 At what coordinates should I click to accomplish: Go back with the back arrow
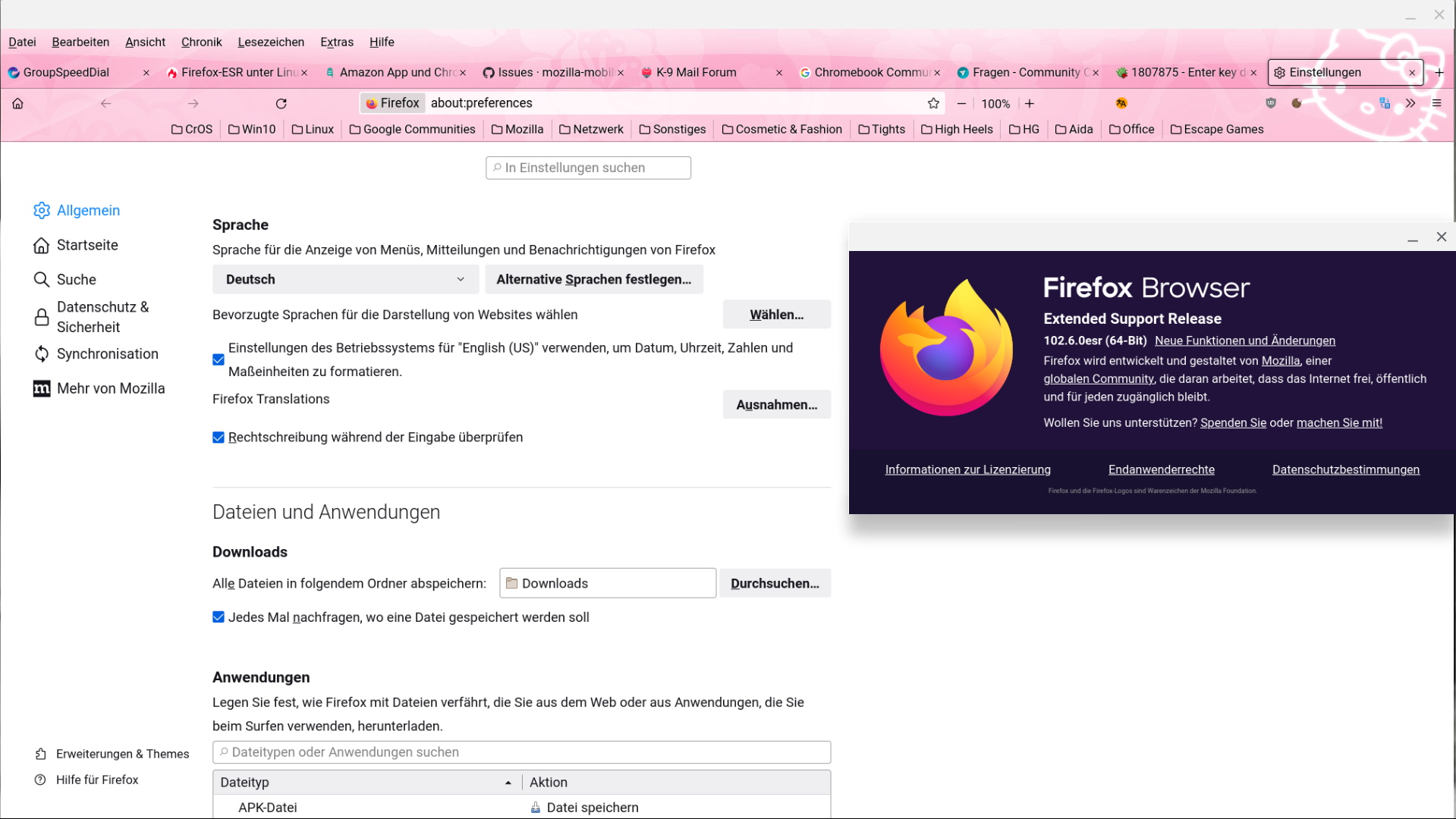(105, 103)
